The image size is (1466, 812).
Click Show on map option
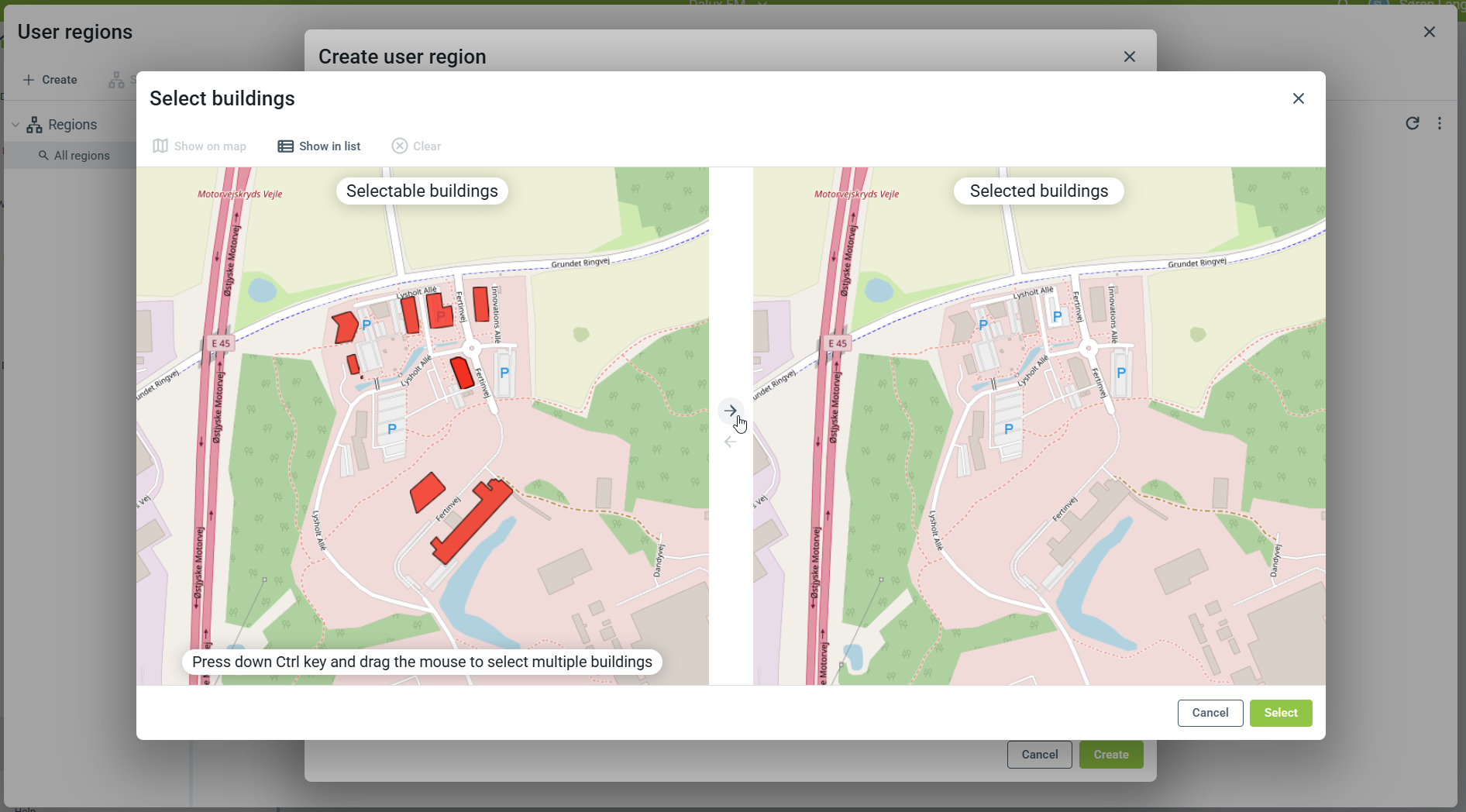pyautogui.click(x=200, y=146)
